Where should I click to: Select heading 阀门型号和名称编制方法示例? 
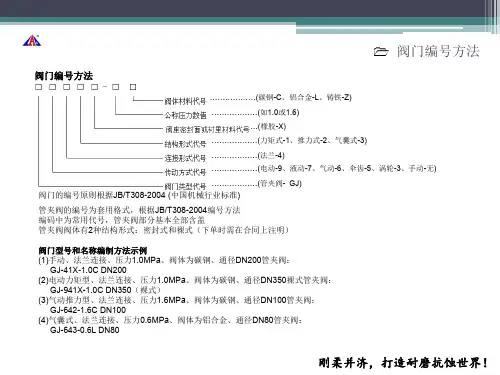coord(93,251)
